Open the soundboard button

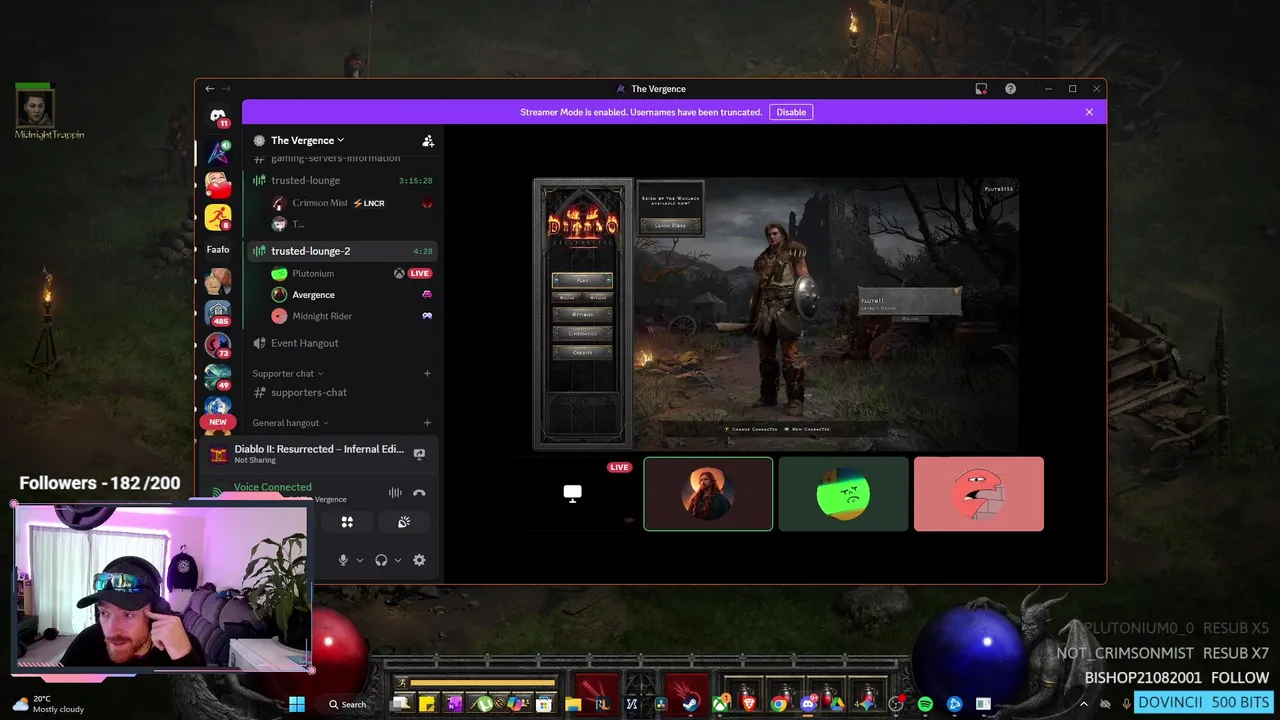[404, 522]
